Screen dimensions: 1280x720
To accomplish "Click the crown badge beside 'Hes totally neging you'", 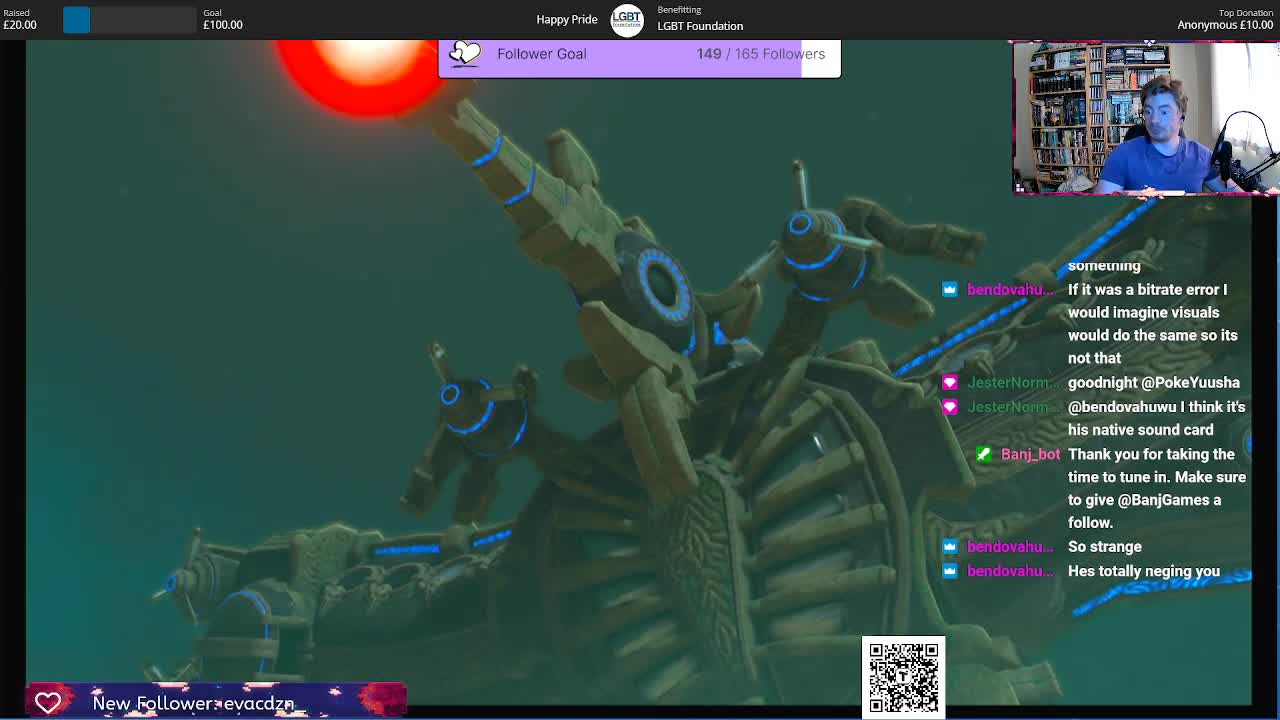I will click(x=949, y=571).
